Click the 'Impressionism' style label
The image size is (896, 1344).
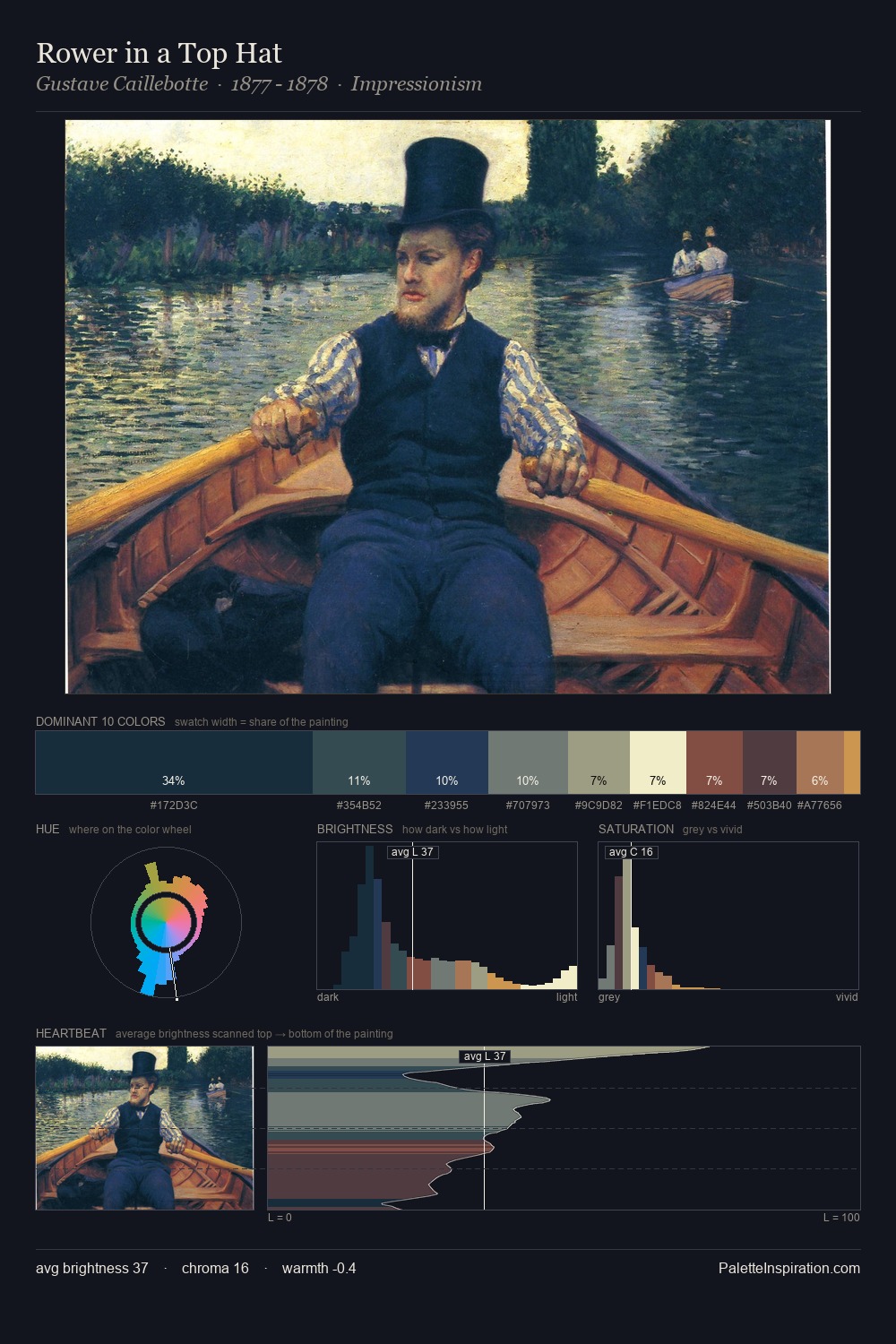pos(417,84)
